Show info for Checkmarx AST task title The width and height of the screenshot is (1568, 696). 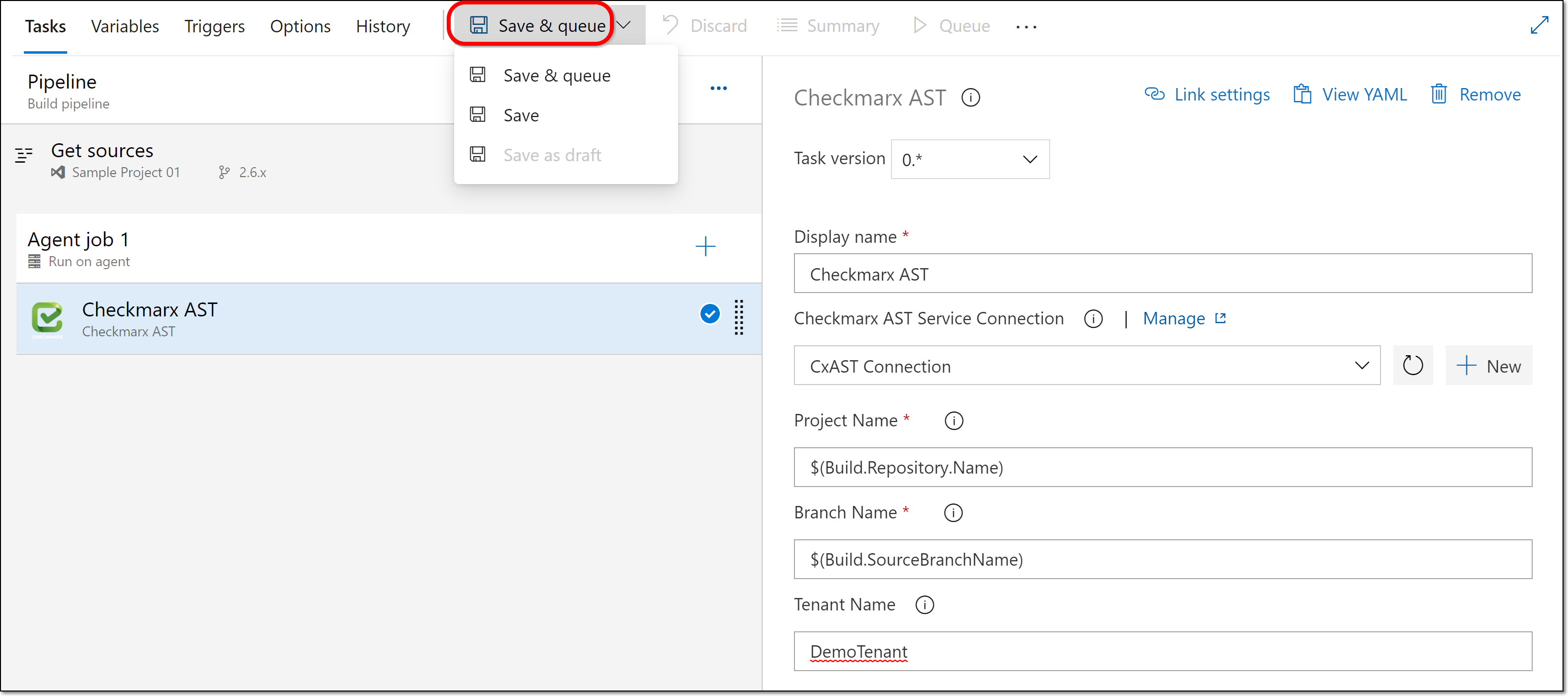pyautogui.click(x=970, y=98)
